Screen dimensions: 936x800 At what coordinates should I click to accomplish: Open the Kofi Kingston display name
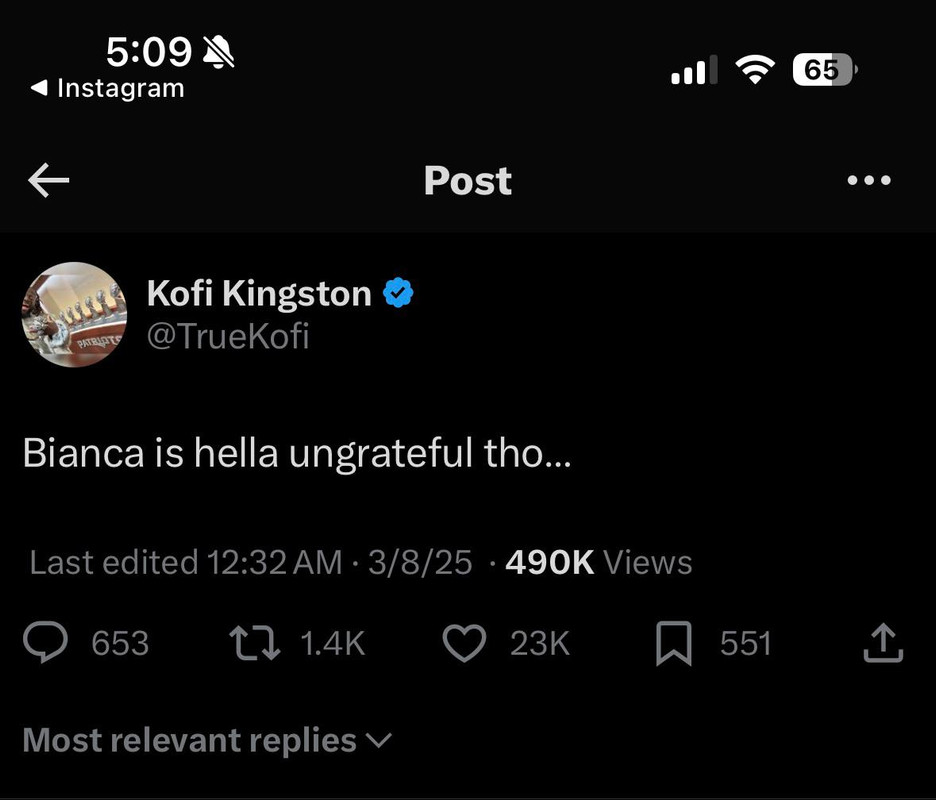[x=259, y=294]
